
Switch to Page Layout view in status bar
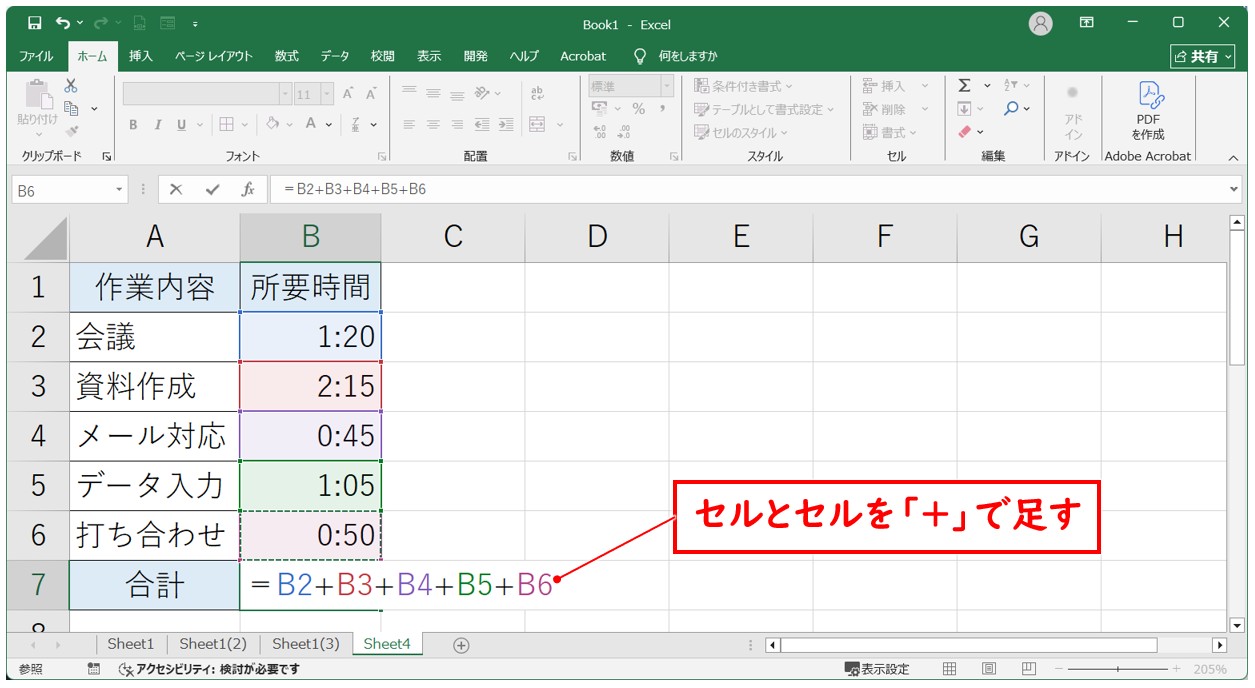988,669
